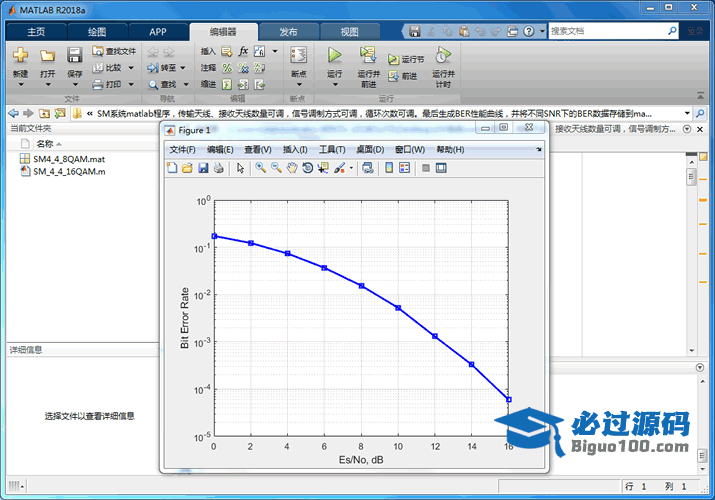Open the Find (查找) dropdown arrow
Image resolution: width=715 pixels, height=500 pixels.
point(186,84)
